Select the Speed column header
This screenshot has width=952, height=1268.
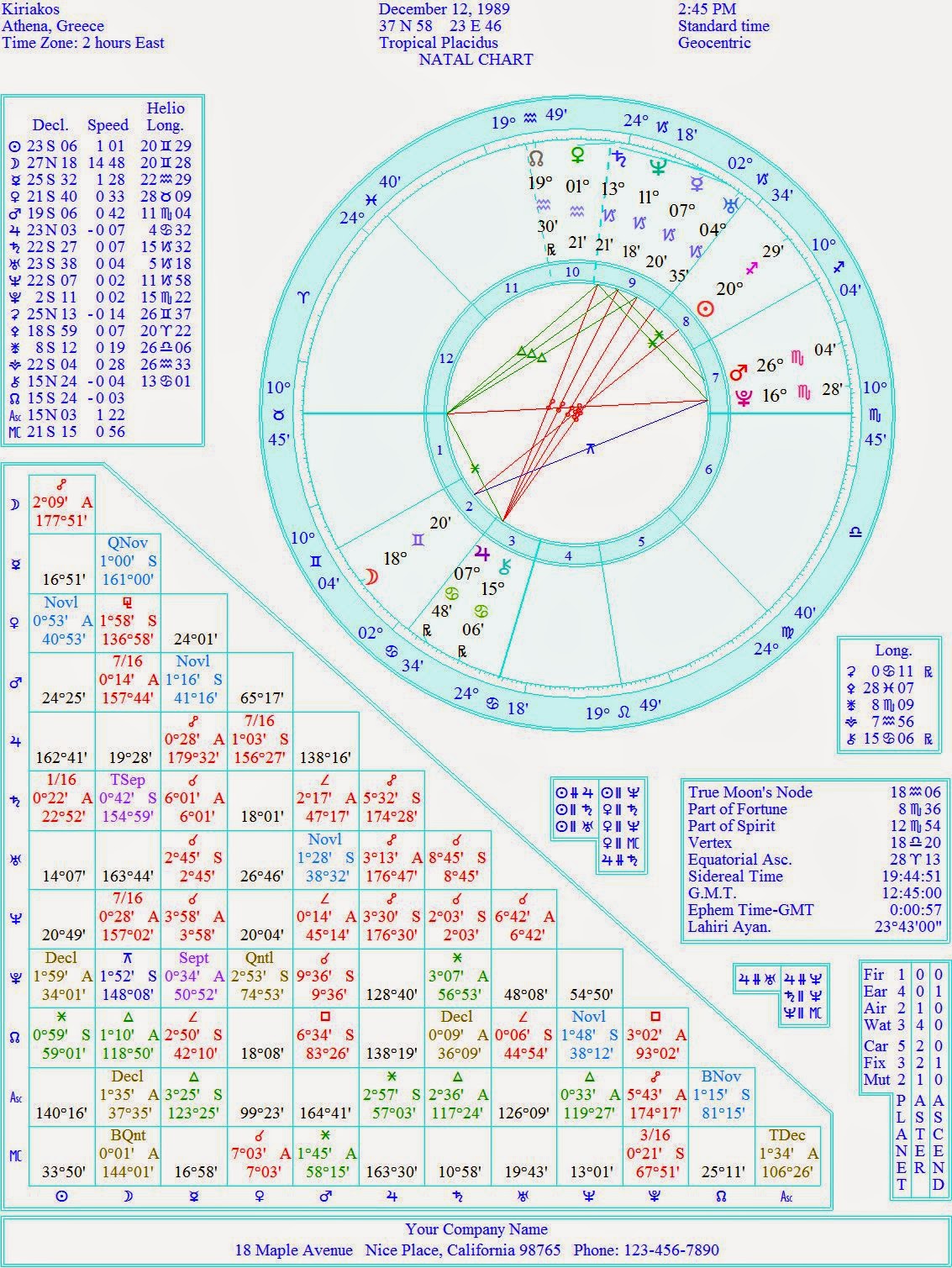click(108, 125)
